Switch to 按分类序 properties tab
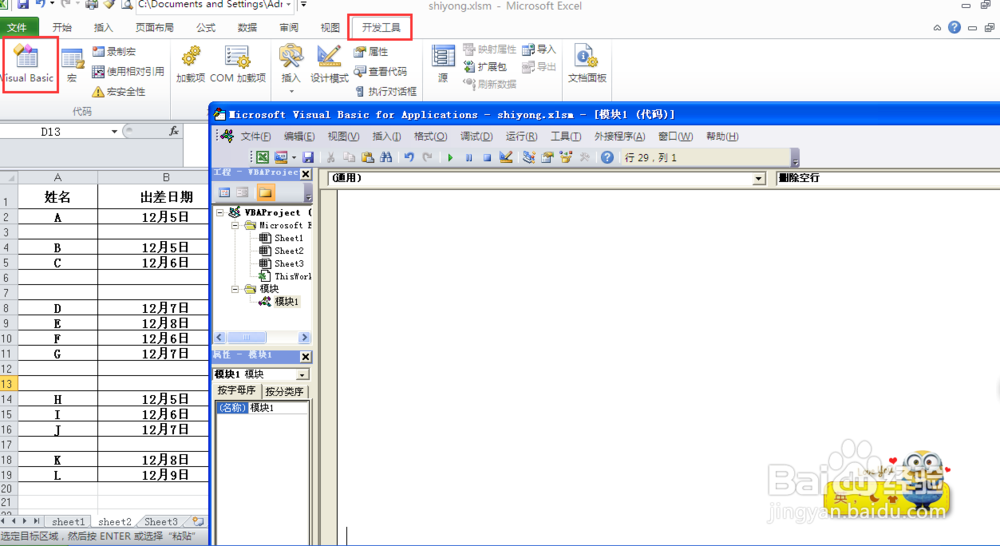This screenshot has width=1000, height=546. 284,391
